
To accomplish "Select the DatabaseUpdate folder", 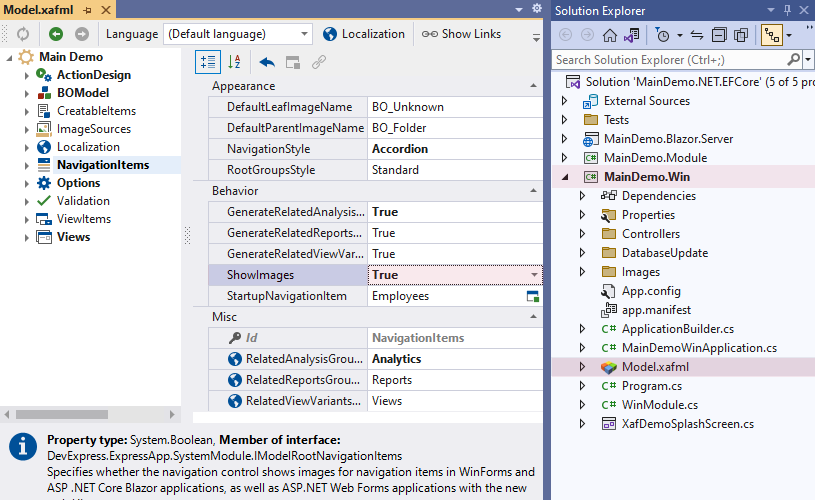I will point(665,253).
